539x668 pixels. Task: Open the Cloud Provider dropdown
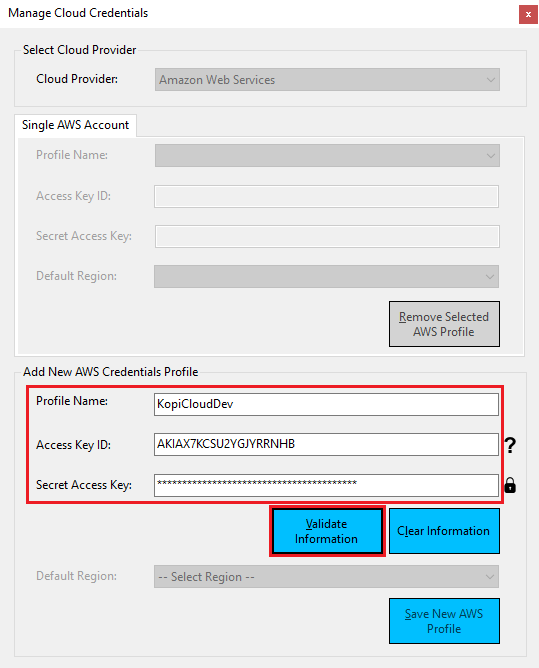tap(327, 80)
